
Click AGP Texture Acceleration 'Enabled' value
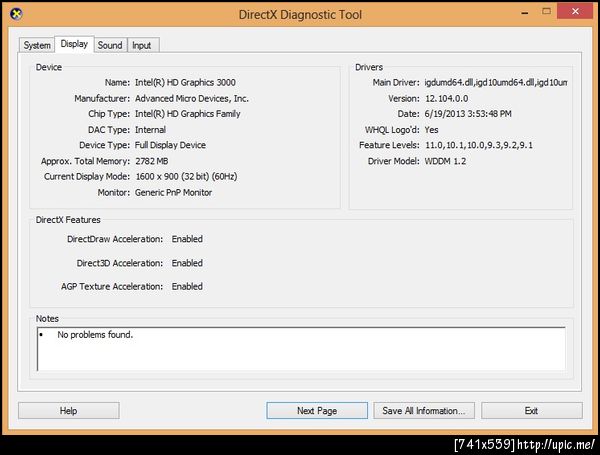pyautogui.click(x=187, y=286)
